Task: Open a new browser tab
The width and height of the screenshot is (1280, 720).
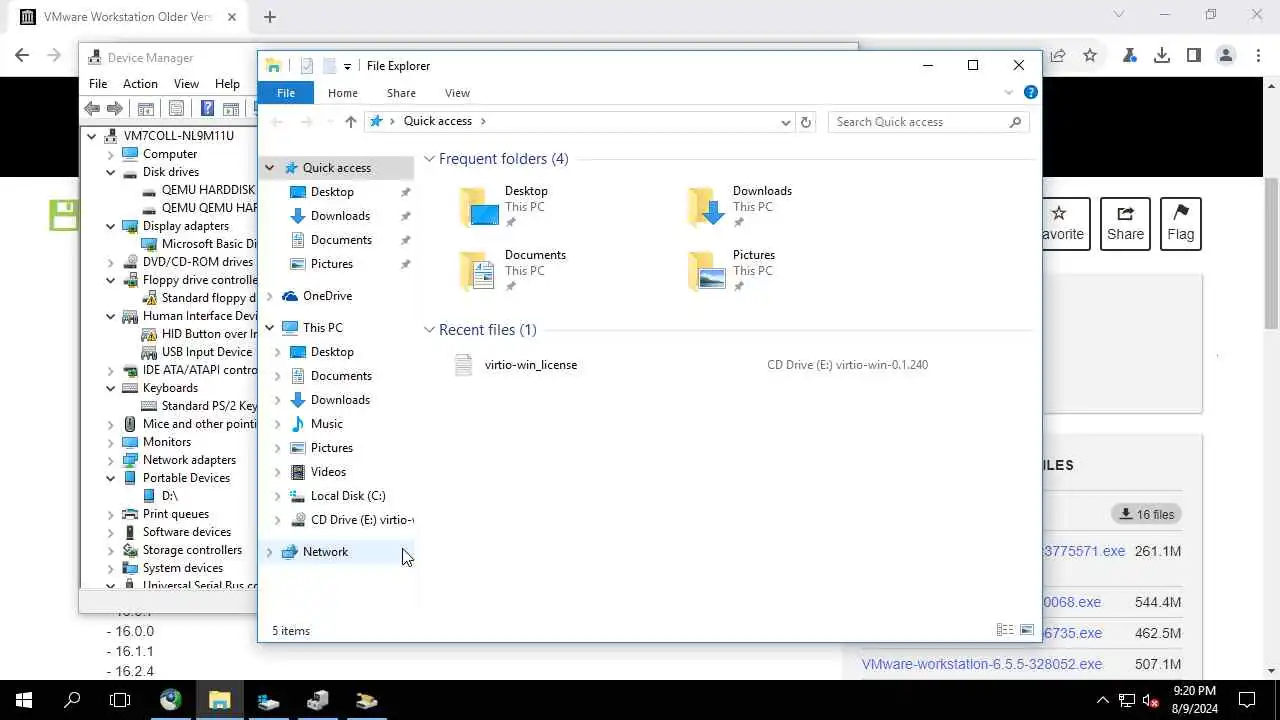Action: point(270,16)
